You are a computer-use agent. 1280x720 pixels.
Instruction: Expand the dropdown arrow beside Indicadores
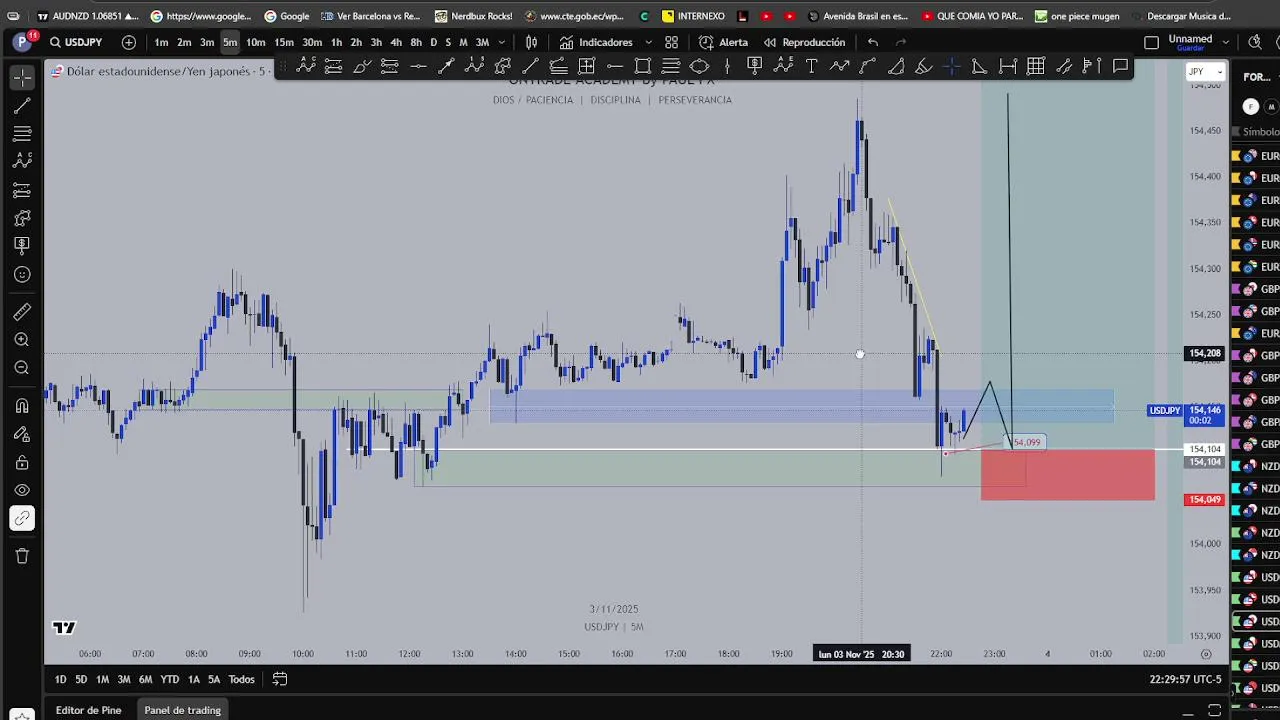(648, 42)
